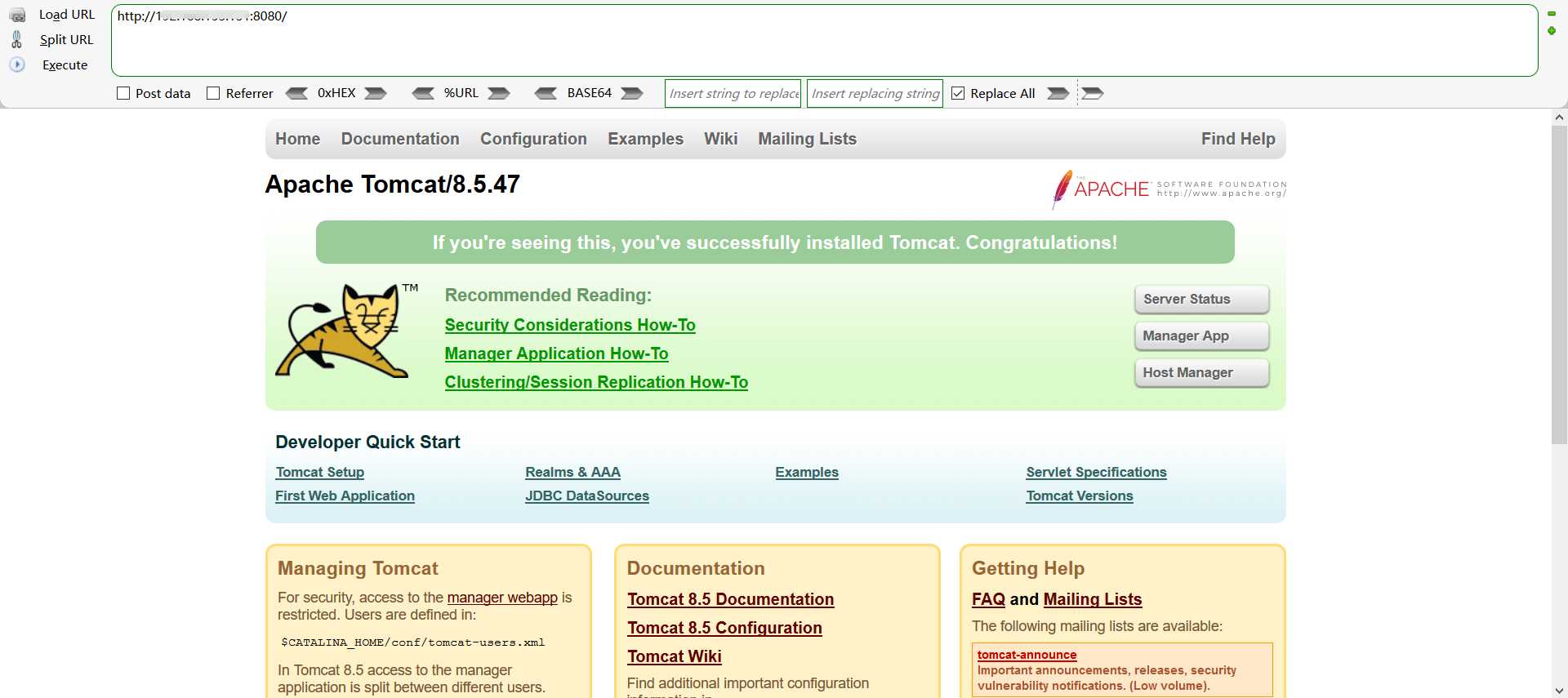Click the Load URL icon
The width and height of the screenshot is (1568, 698).
(x=17, y=16)
